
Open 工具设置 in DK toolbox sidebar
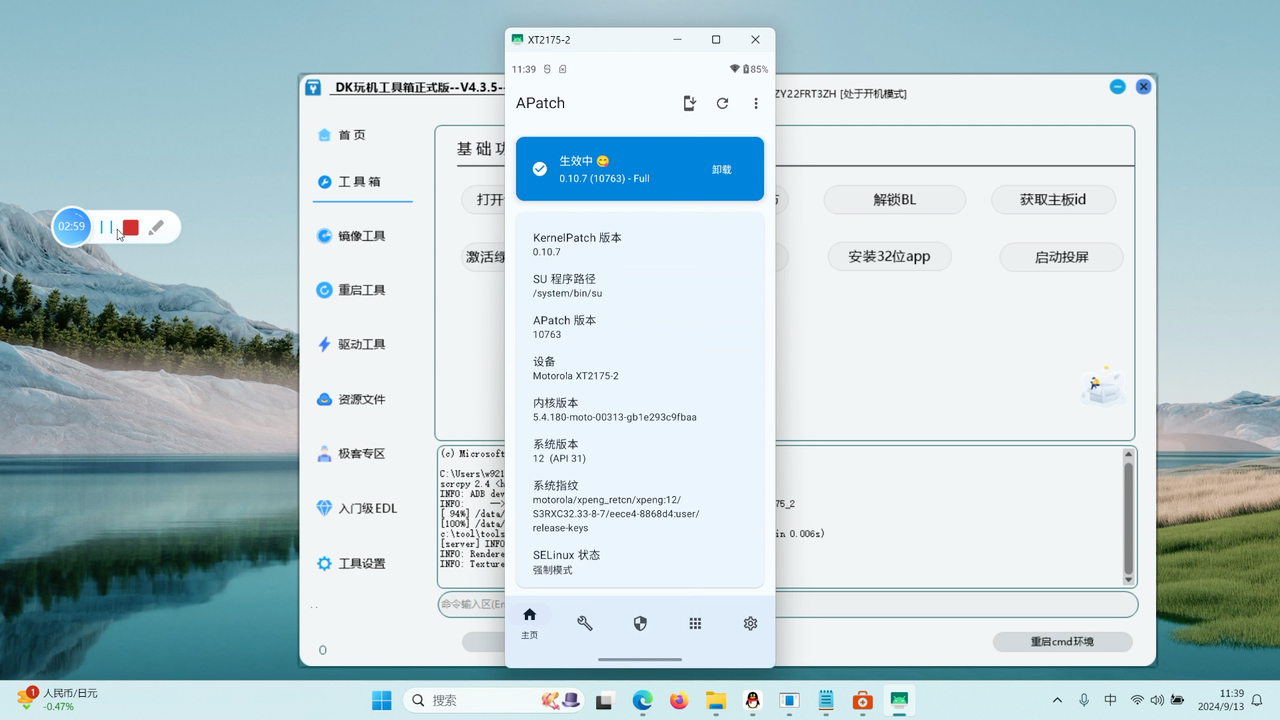[x=351, y=563]
